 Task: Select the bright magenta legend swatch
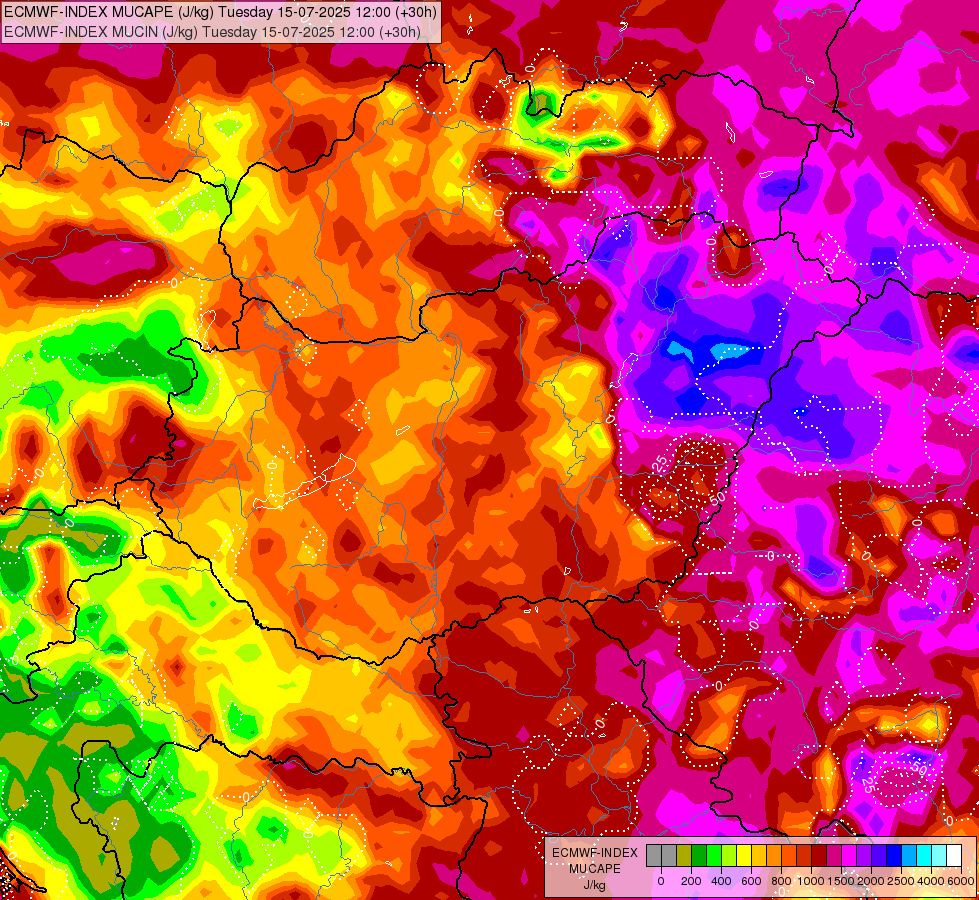[x=850, y=856]
